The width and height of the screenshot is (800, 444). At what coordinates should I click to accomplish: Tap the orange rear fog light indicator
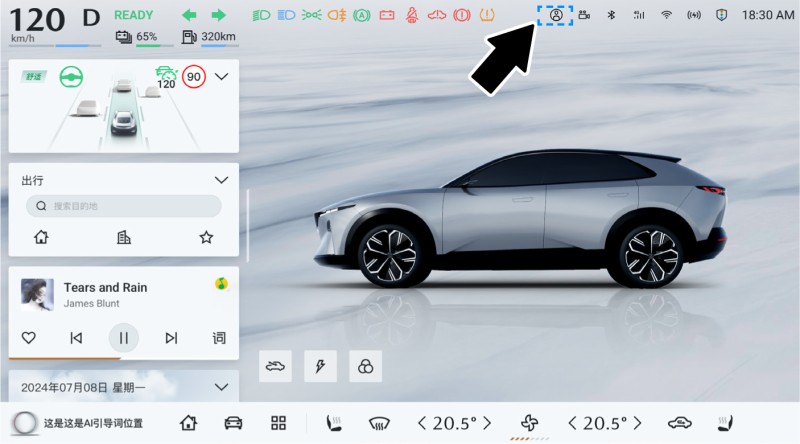(337, 15)
